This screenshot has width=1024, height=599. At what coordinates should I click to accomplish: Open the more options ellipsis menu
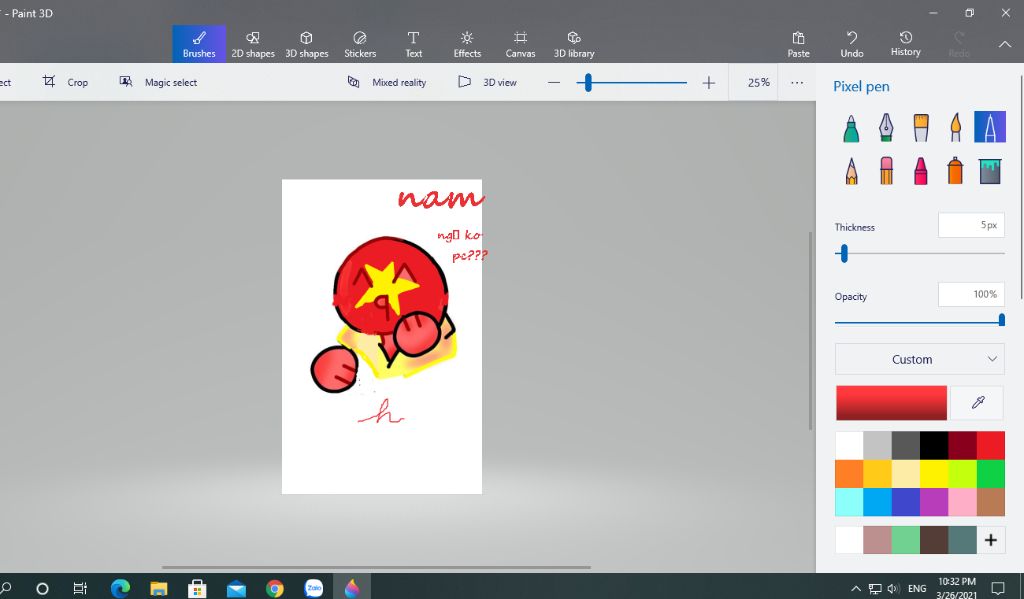click(x=797, y=83)
